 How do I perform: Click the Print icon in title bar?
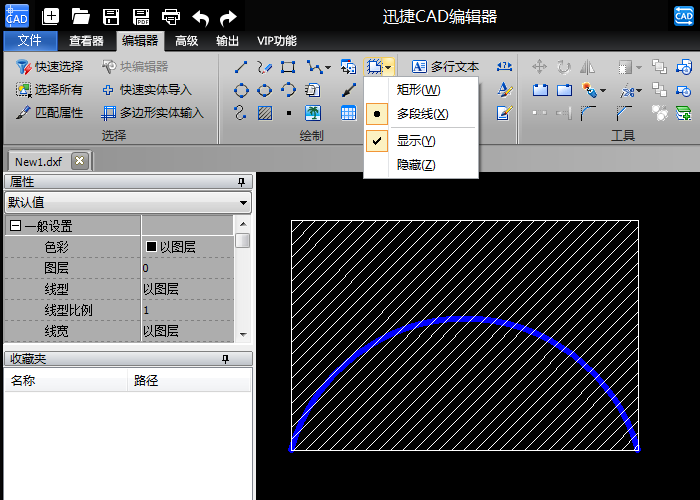[171, 17]
